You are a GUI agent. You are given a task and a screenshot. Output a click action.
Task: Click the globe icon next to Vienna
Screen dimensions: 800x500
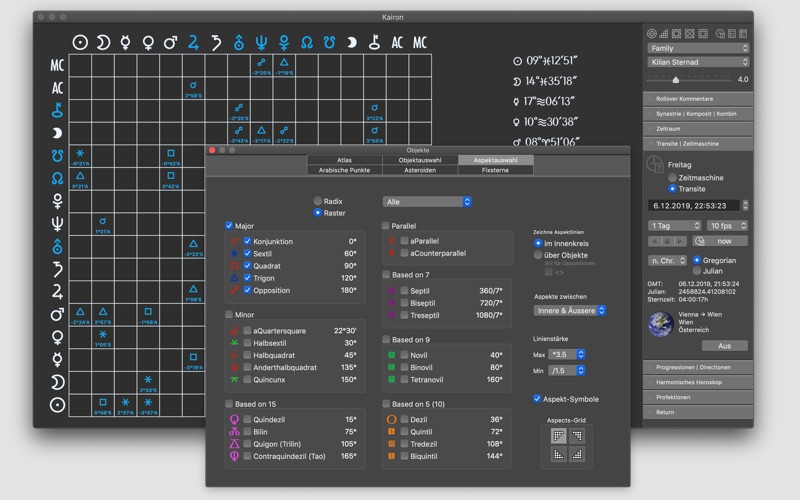click(x=660, y=323)
